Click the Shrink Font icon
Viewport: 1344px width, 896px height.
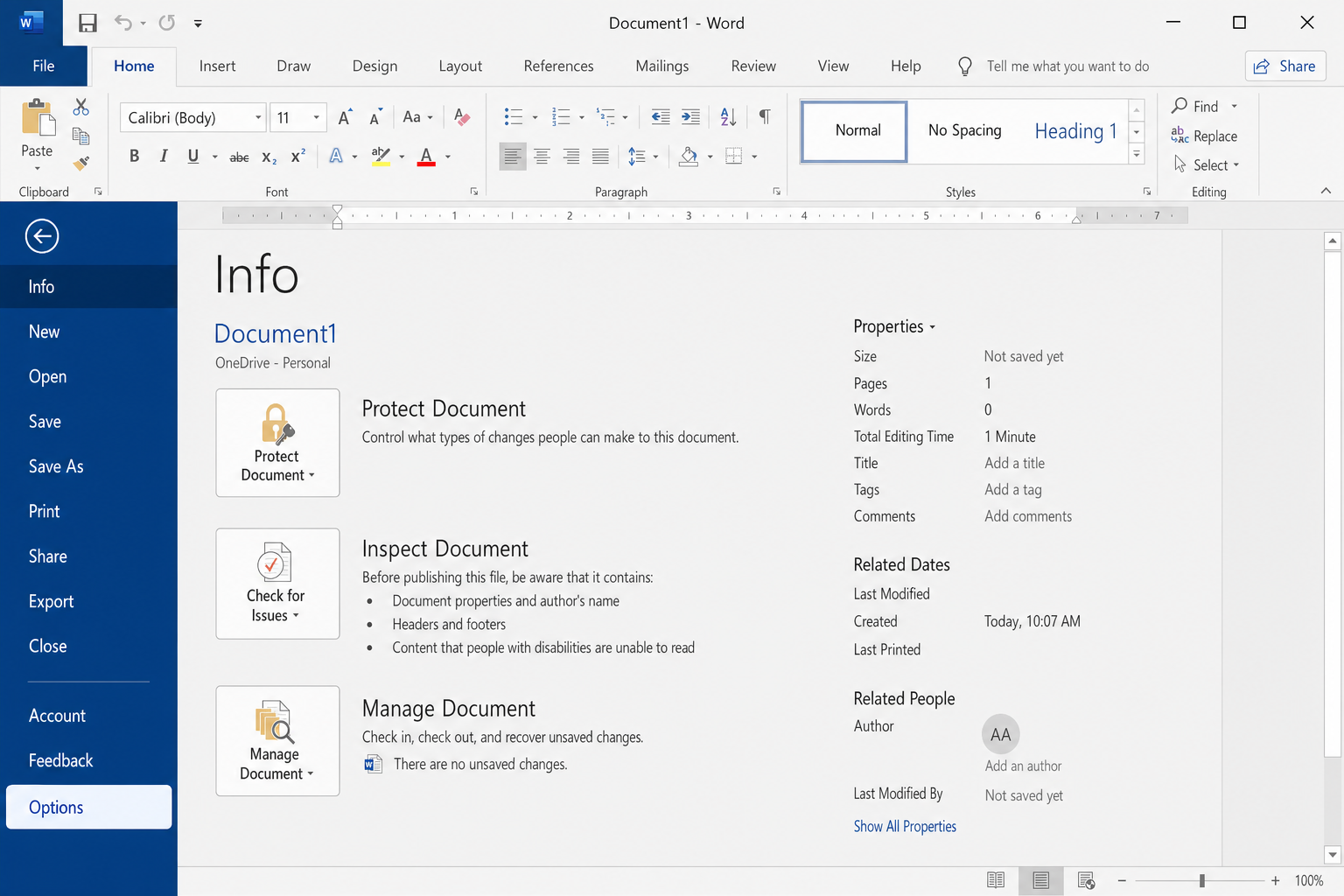375,117
